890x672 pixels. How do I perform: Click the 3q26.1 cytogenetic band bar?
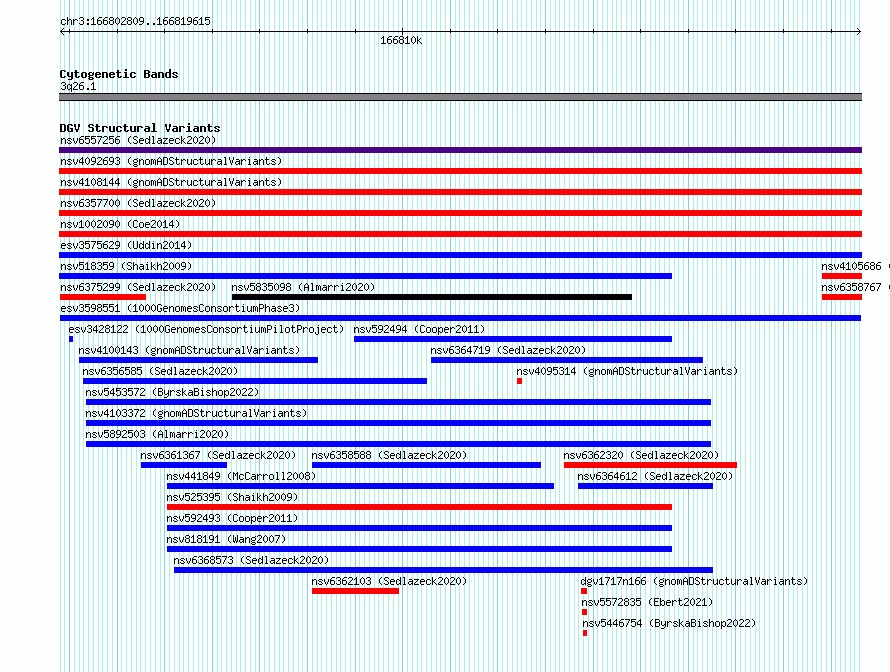460,97
